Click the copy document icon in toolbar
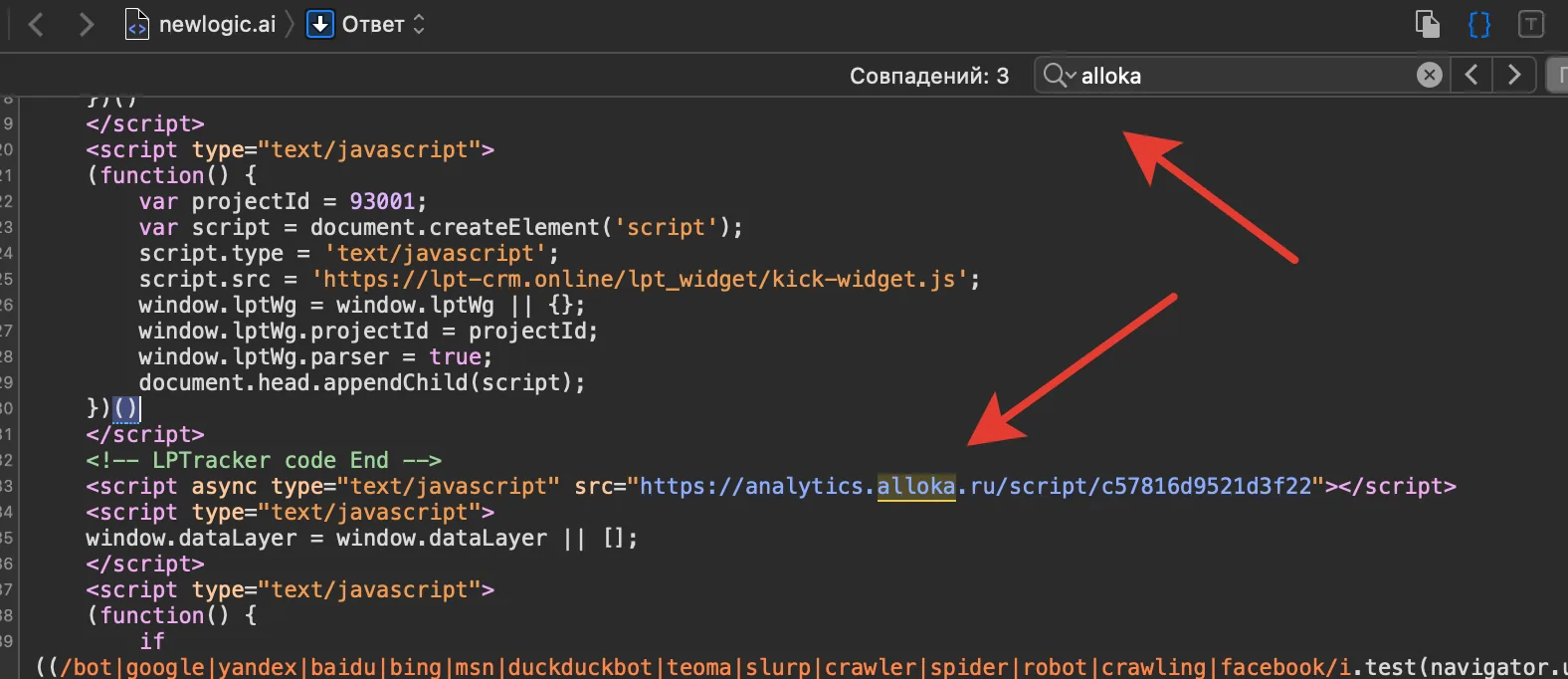This screenshot has width=1568, height=679. click(1428, 23)
